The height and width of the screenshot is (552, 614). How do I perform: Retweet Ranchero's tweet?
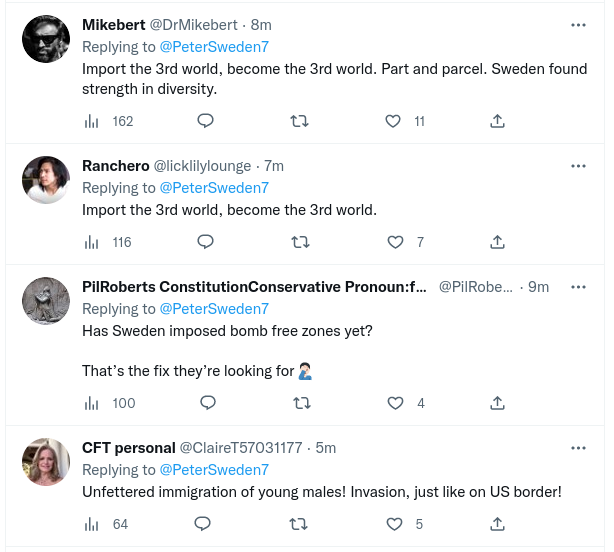tap(298, 242)
